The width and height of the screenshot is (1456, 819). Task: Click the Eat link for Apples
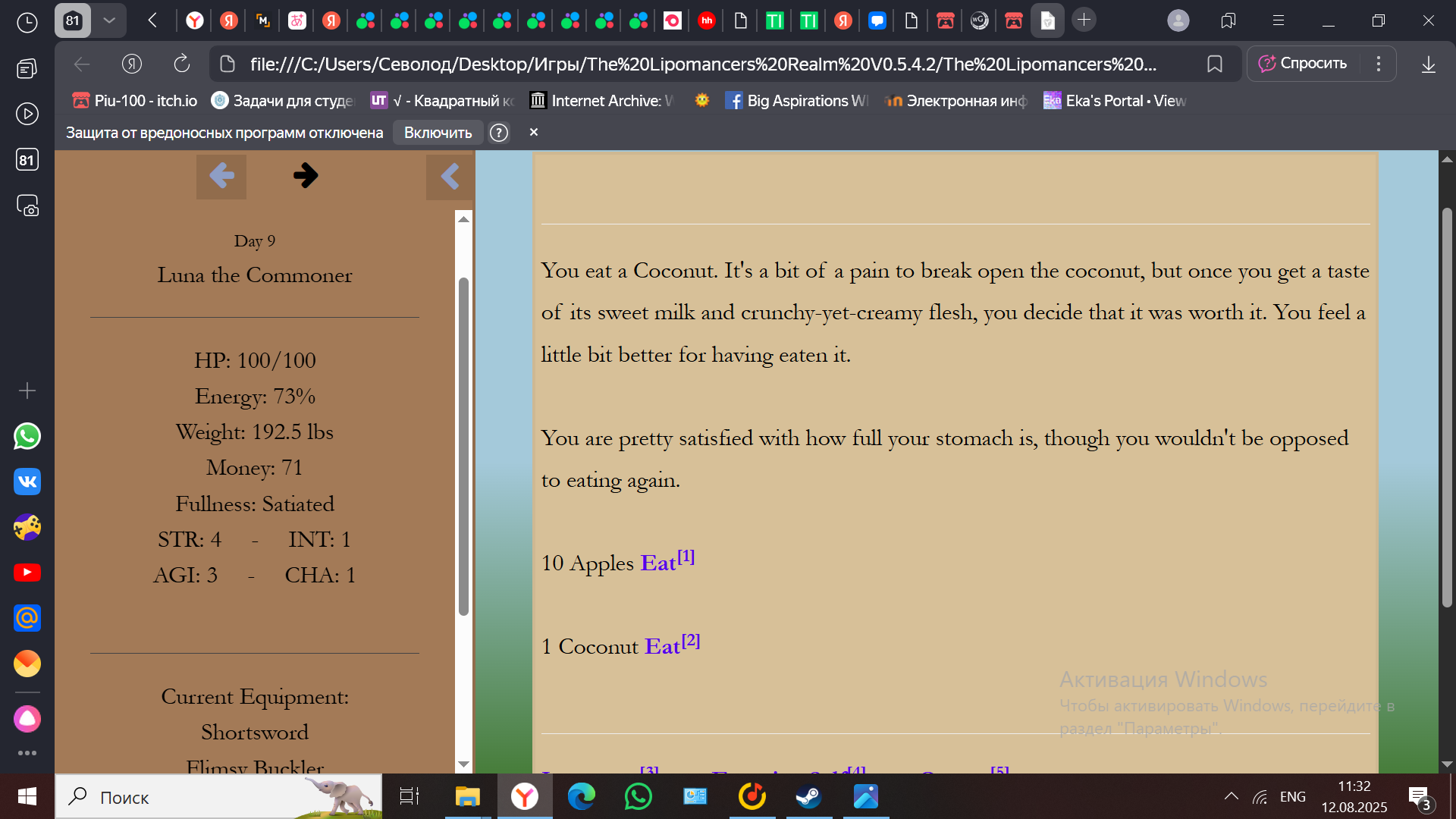tap(658, 563)
